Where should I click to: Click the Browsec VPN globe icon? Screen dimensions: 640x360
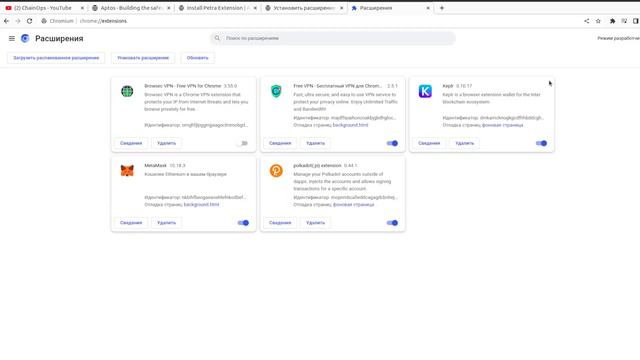point(127,91)
